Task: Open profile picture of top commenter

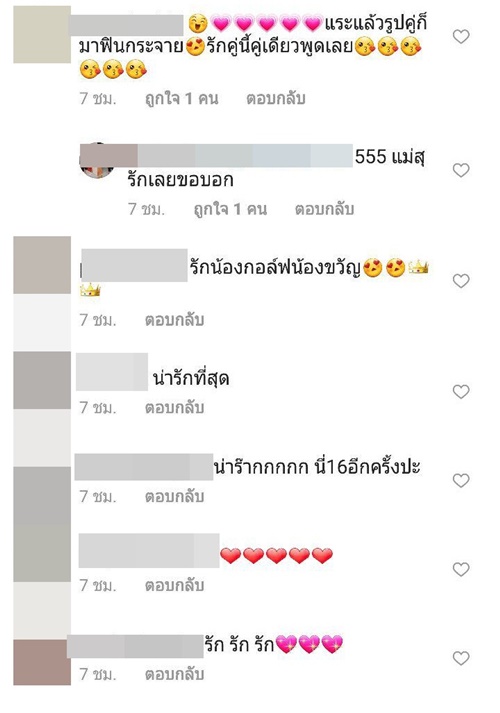Action: 42,35
